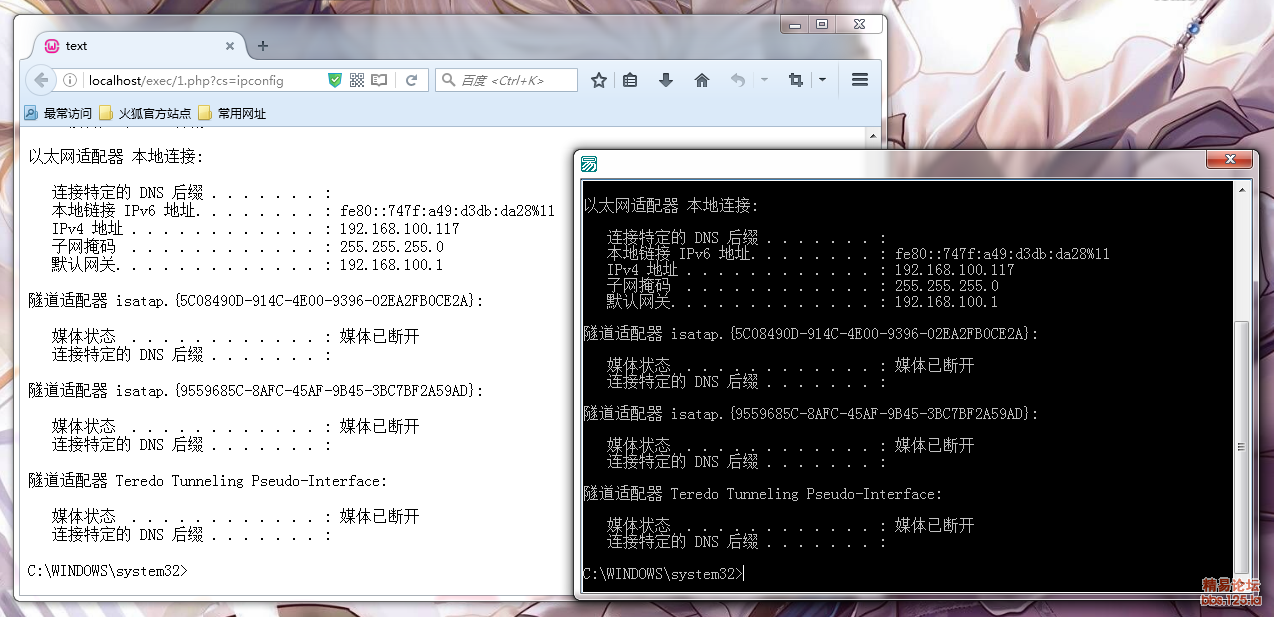Viewport: 1274px width, 617px height.
Task: Close the Firefox window
Action: [x=860, y=23]
